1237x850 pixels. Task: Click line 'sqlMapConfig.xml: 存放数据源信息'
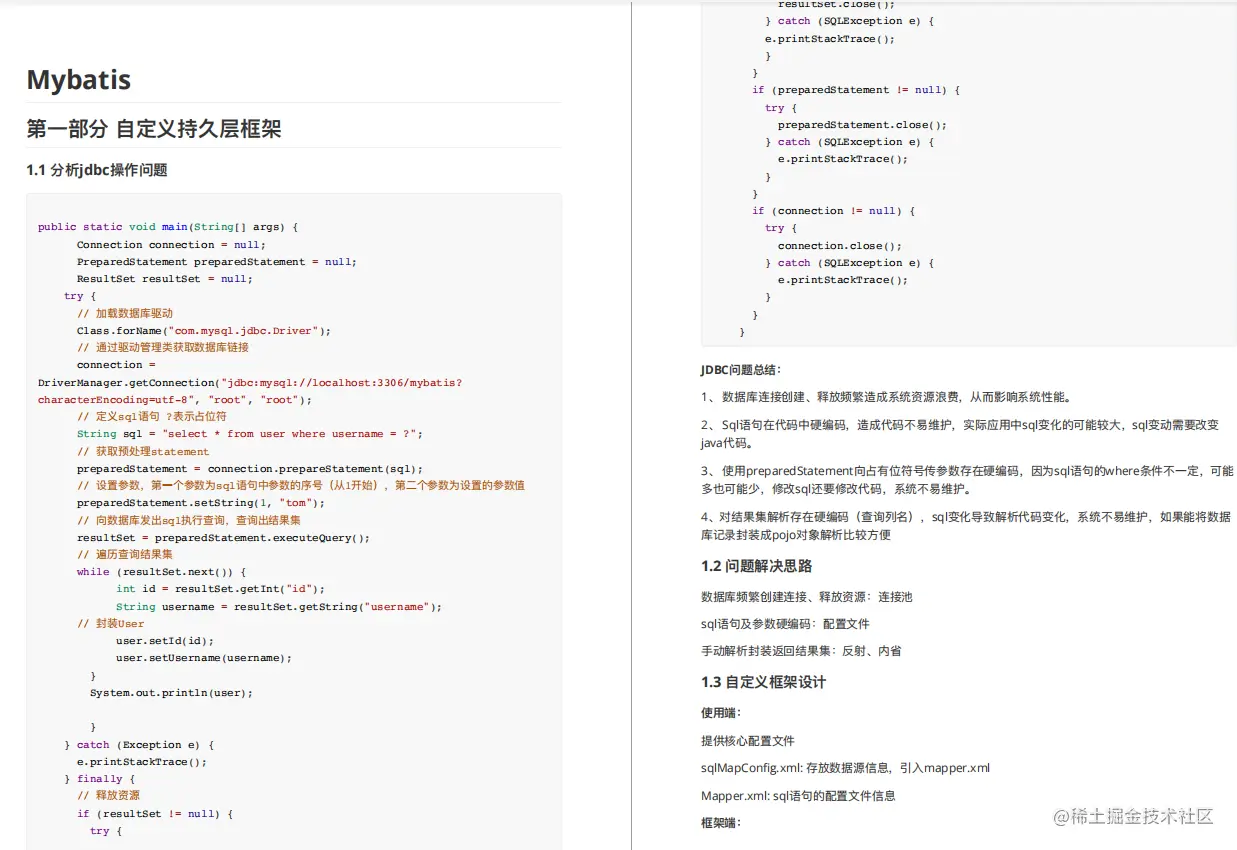[x=846, y=768]
